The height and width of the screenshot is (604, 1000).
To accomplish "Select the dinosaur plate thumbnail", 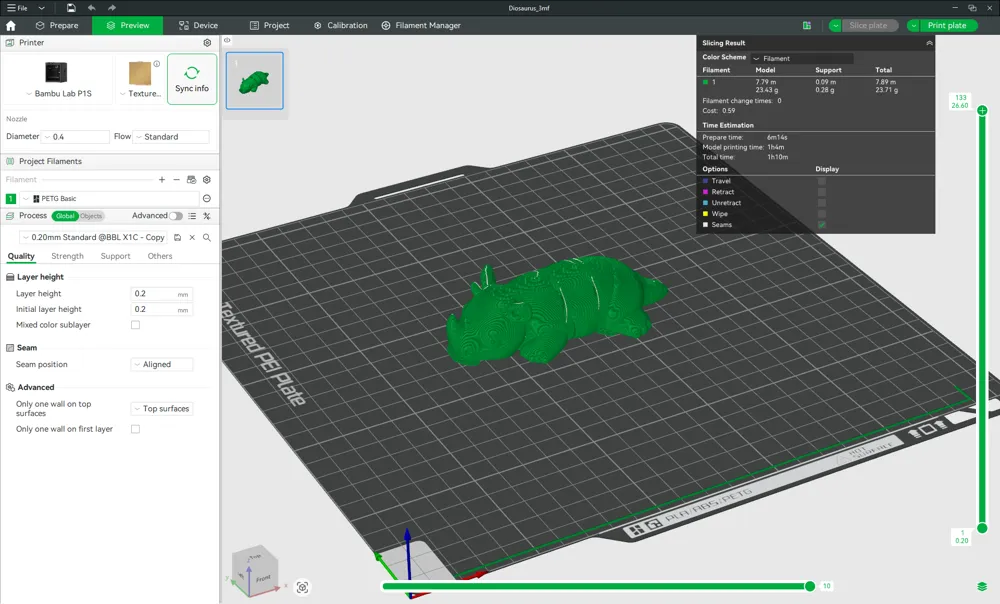I will [254, 81].
